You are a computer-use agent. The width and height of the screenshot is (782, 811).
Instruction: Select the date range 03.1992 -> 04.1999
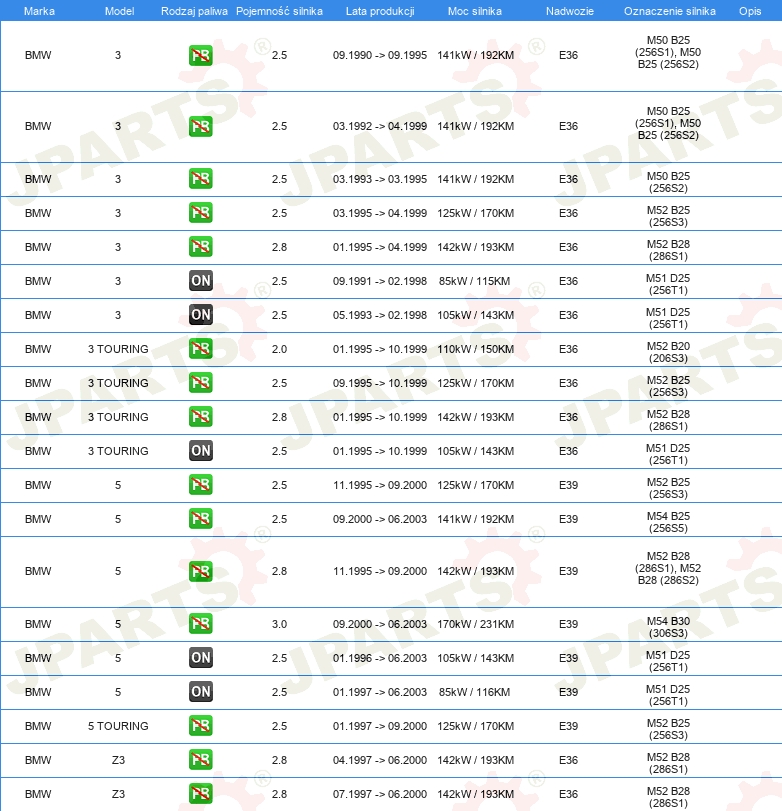(380, 126)
